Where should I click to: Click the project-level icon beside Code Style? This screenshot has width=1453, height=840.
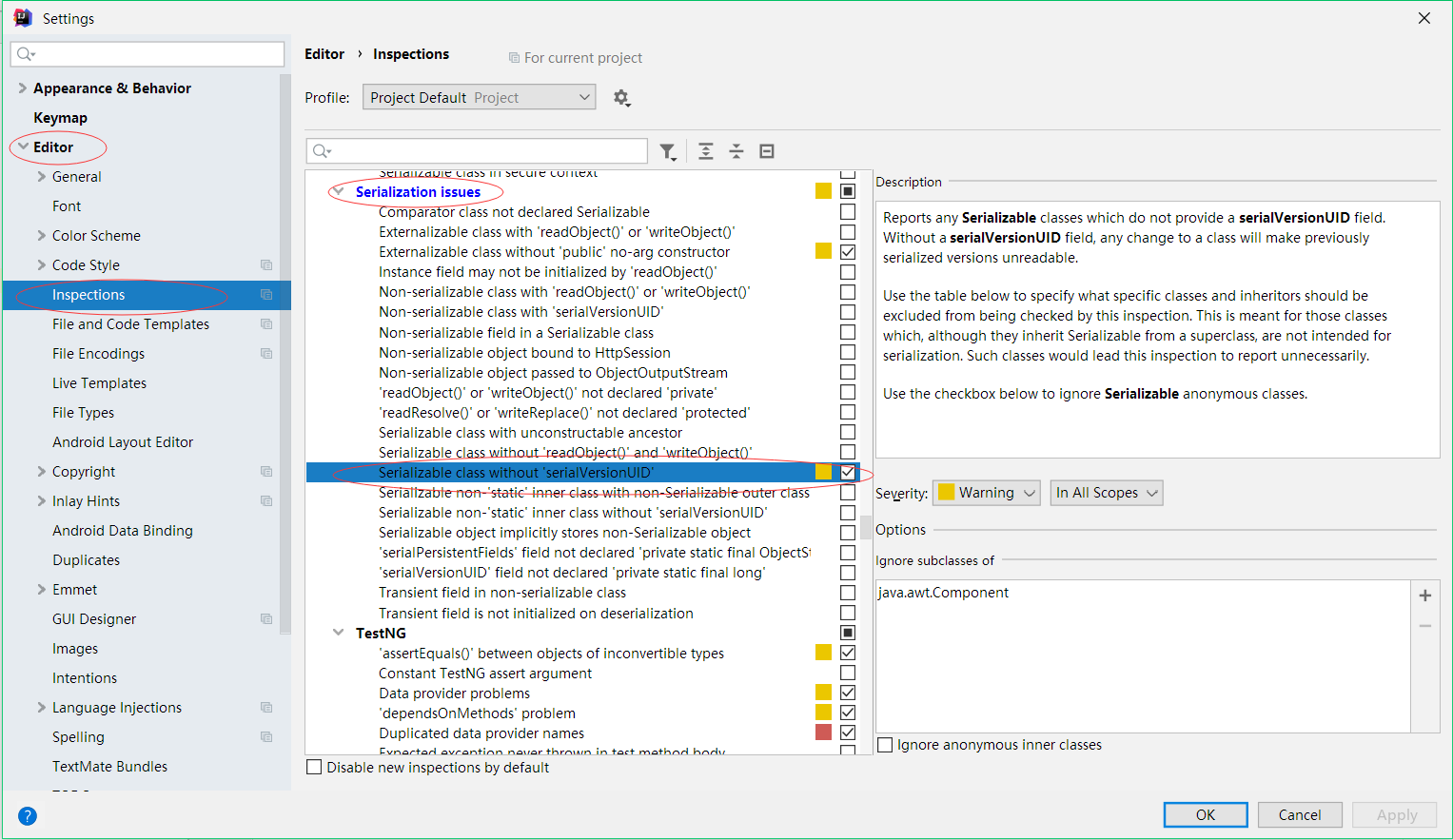(266, 265)
